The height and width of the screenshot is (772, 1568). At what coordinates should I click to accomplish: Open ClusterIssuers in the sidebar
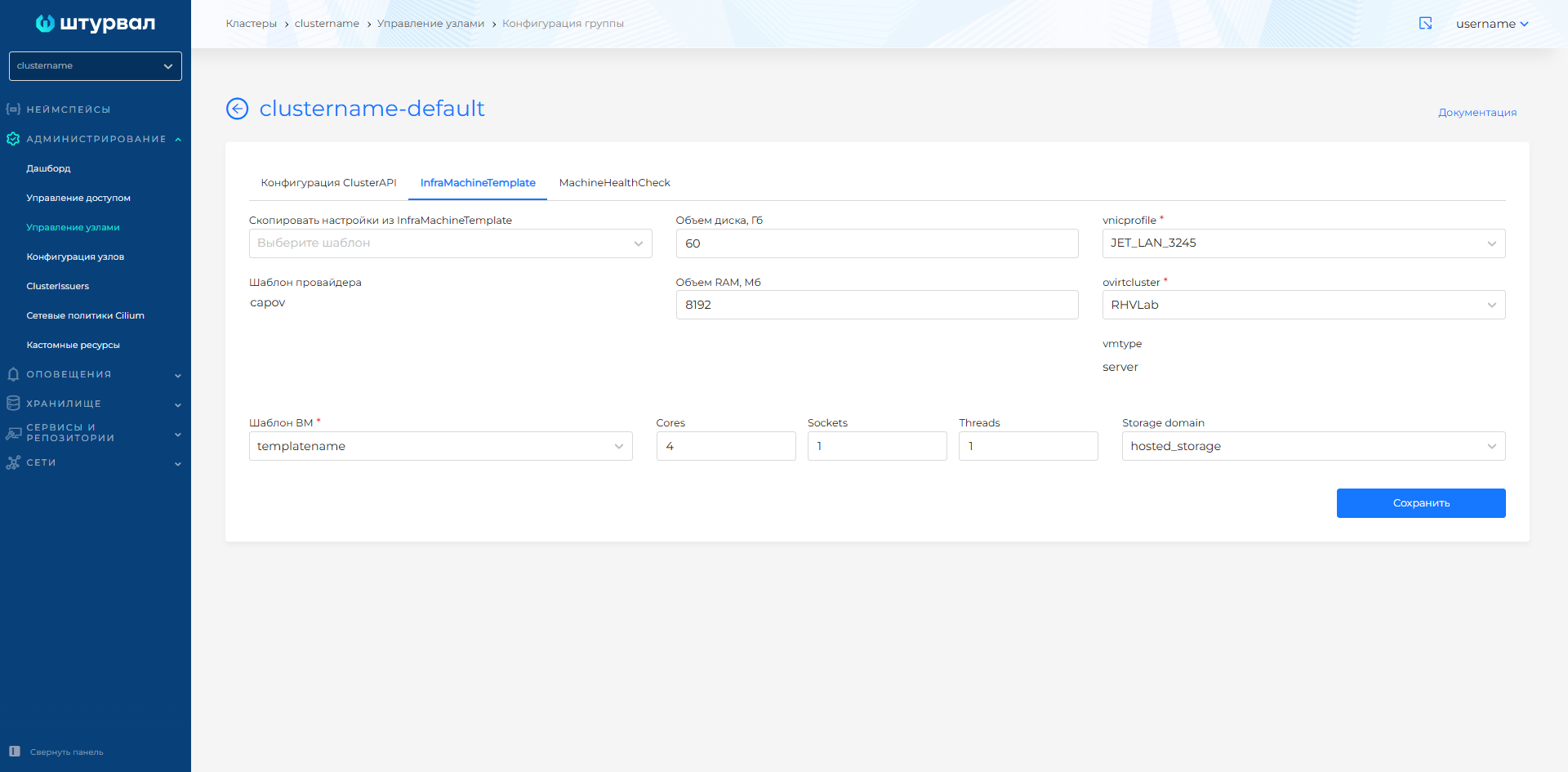[x=57, y=286]
